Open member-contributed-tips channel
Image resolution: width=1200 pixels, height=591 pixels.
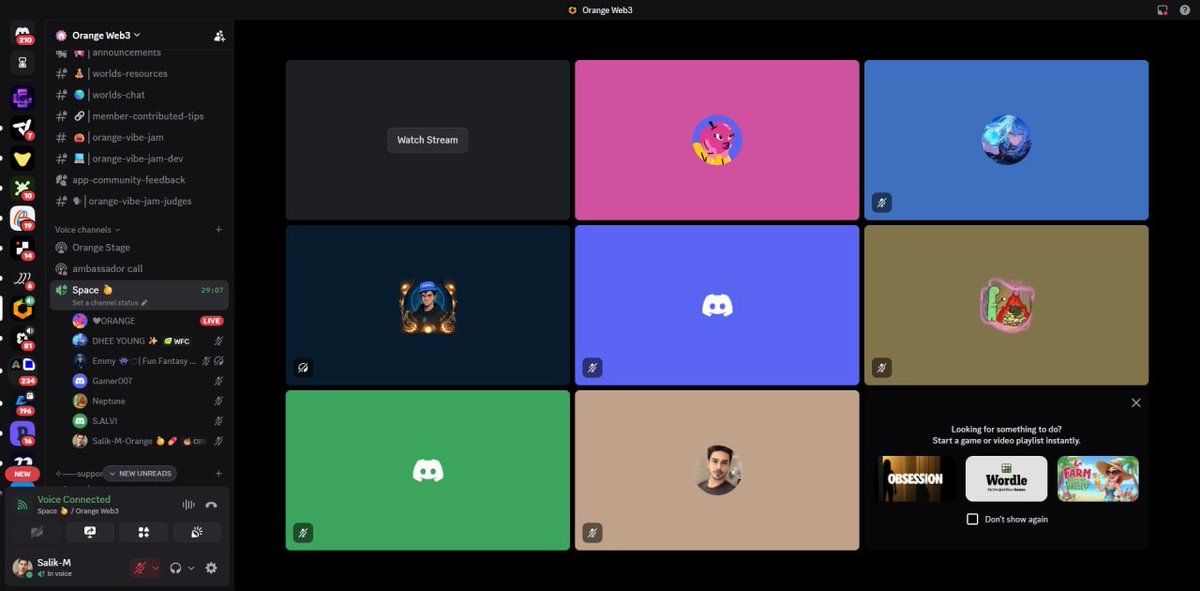[x=140, y=116]
